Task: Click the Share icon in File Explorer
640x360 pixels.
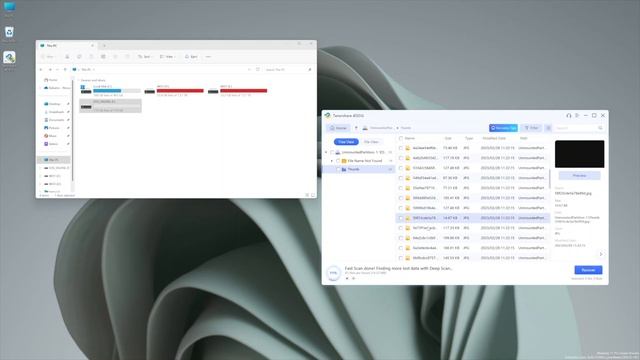Action: tap(115, 57)
